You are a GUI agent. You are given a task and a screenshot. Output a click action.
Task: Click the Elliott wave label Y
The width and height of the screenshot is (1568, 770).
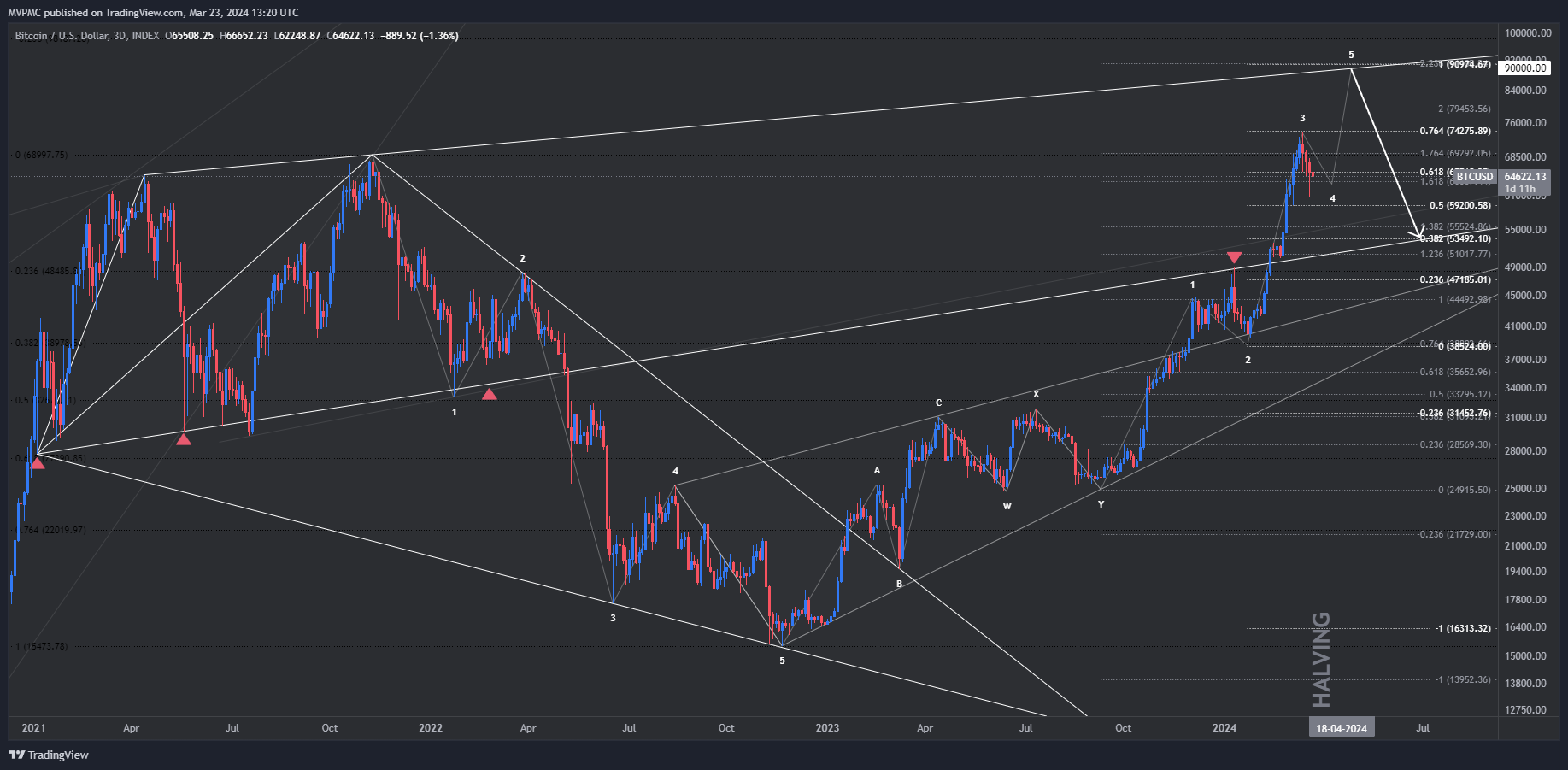coord(1101,504)
